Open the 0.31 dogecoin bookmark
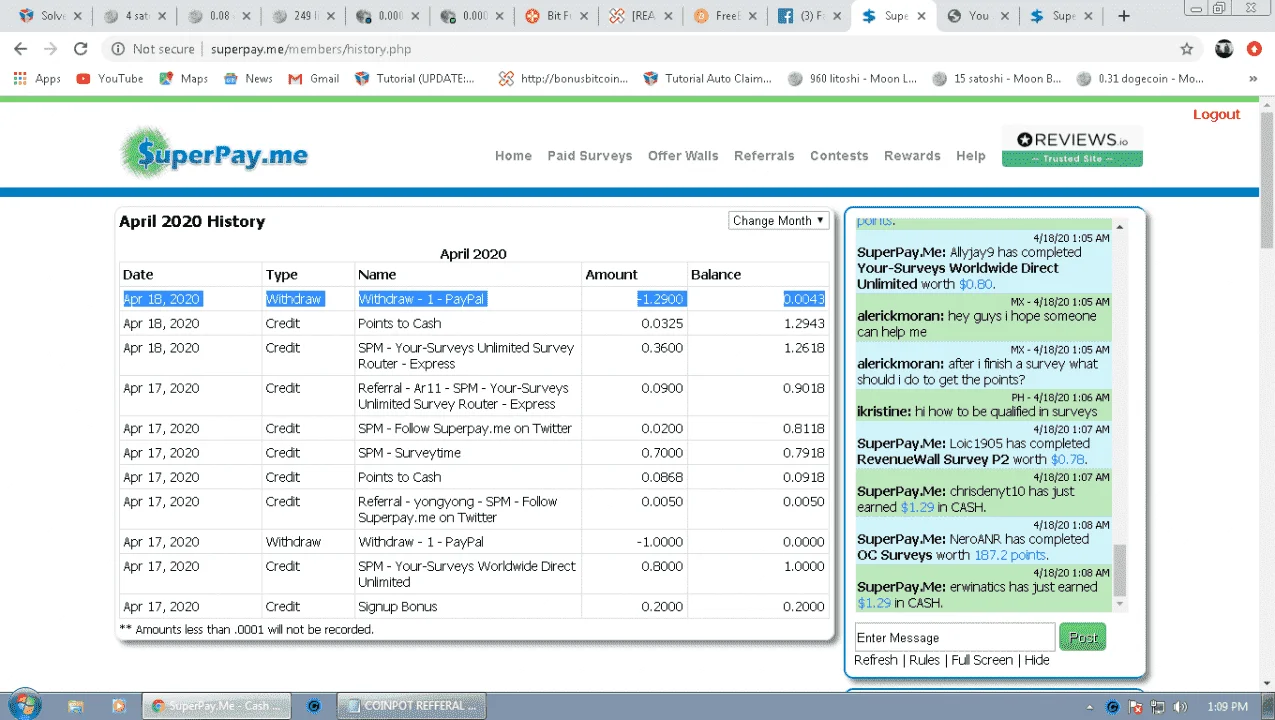Screen dimensions: 1275x720 tap(1141, 78)
